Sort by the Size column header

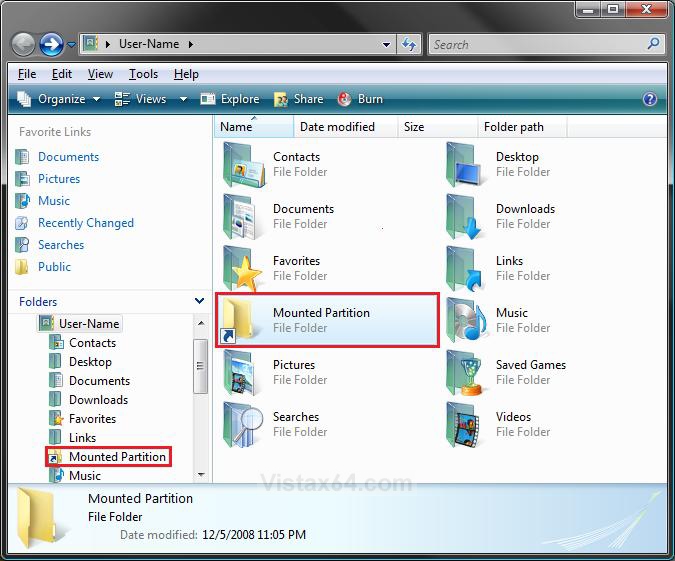[437, 127]
